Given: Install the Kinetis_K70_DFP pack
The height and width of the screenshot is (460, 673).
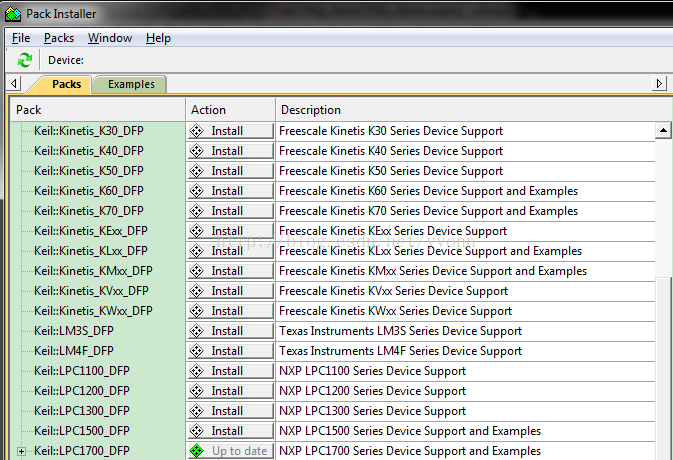Looking at the screenshot, I should [230, 211].
